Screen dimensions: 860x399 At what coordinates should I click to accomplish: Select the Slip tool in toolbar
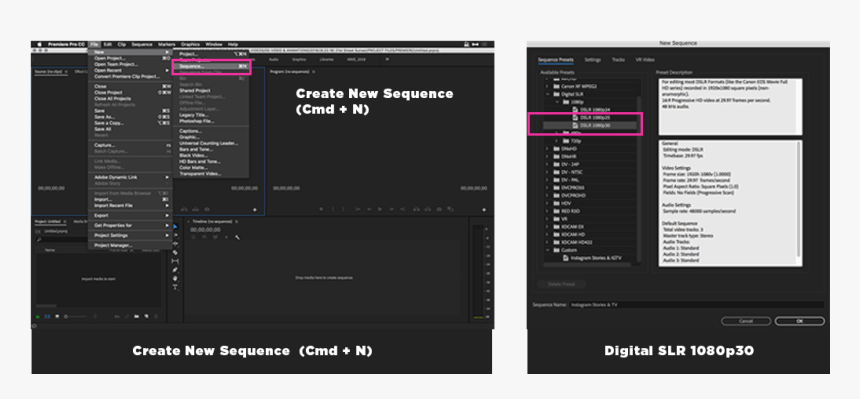point(175,261)
